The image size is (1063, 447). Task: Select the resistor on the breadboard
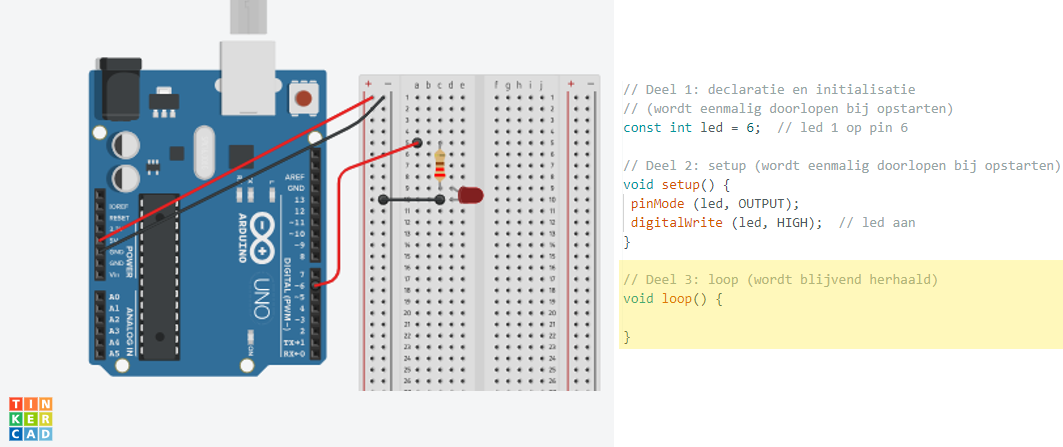(x=440, y=166)
